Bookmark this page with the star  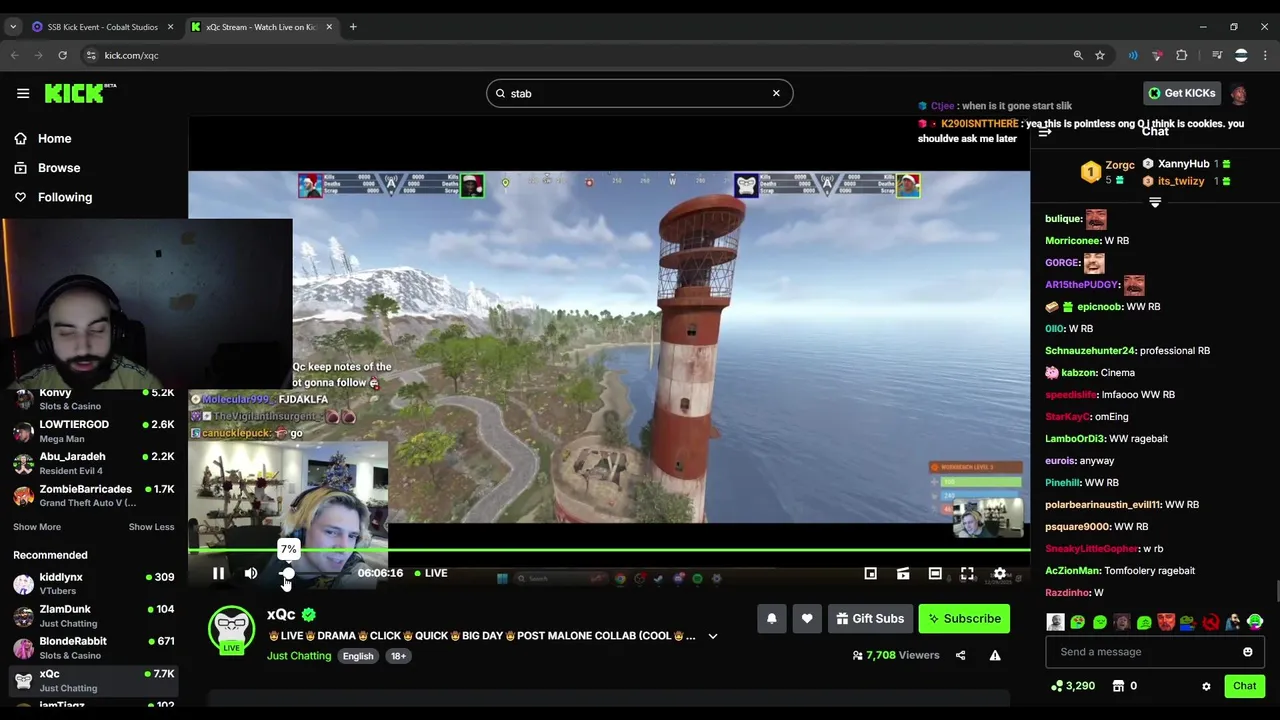pyautogui.click(x=1100, y=55)
